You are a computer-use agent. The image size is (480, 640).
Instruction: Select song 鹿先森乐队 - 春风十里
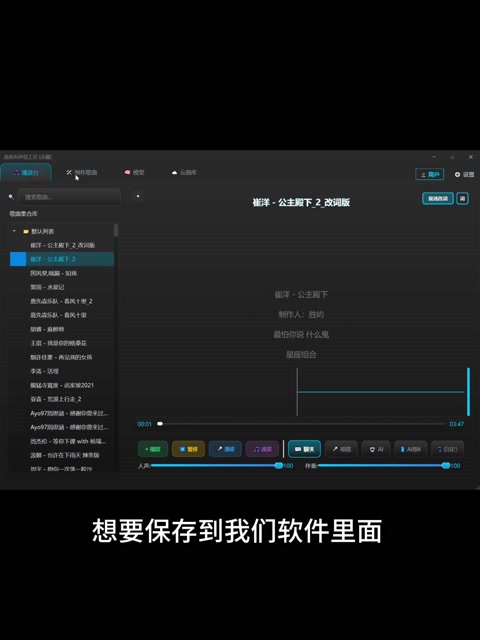[x=58, y=315]
